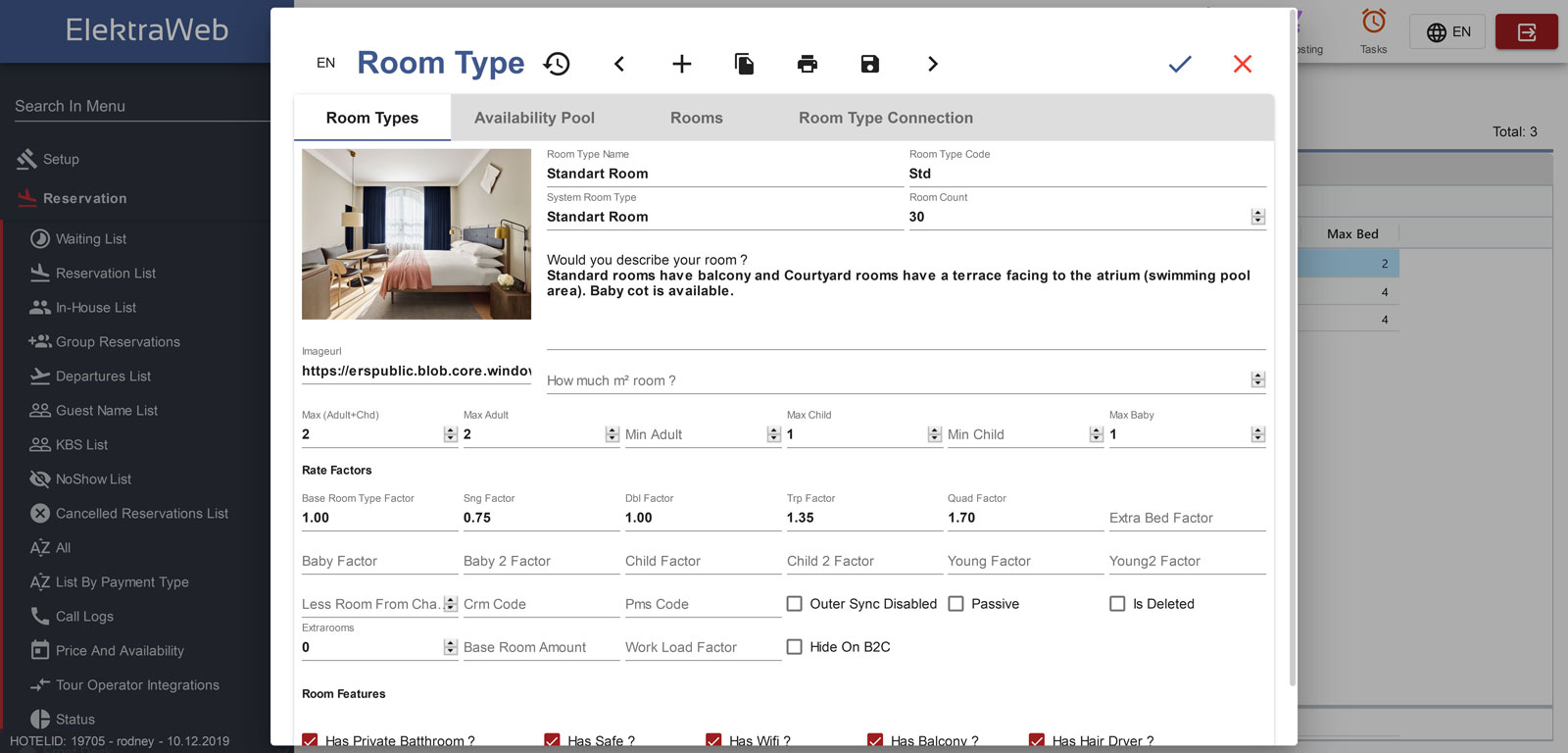Print the room type record

pos(808,64)
